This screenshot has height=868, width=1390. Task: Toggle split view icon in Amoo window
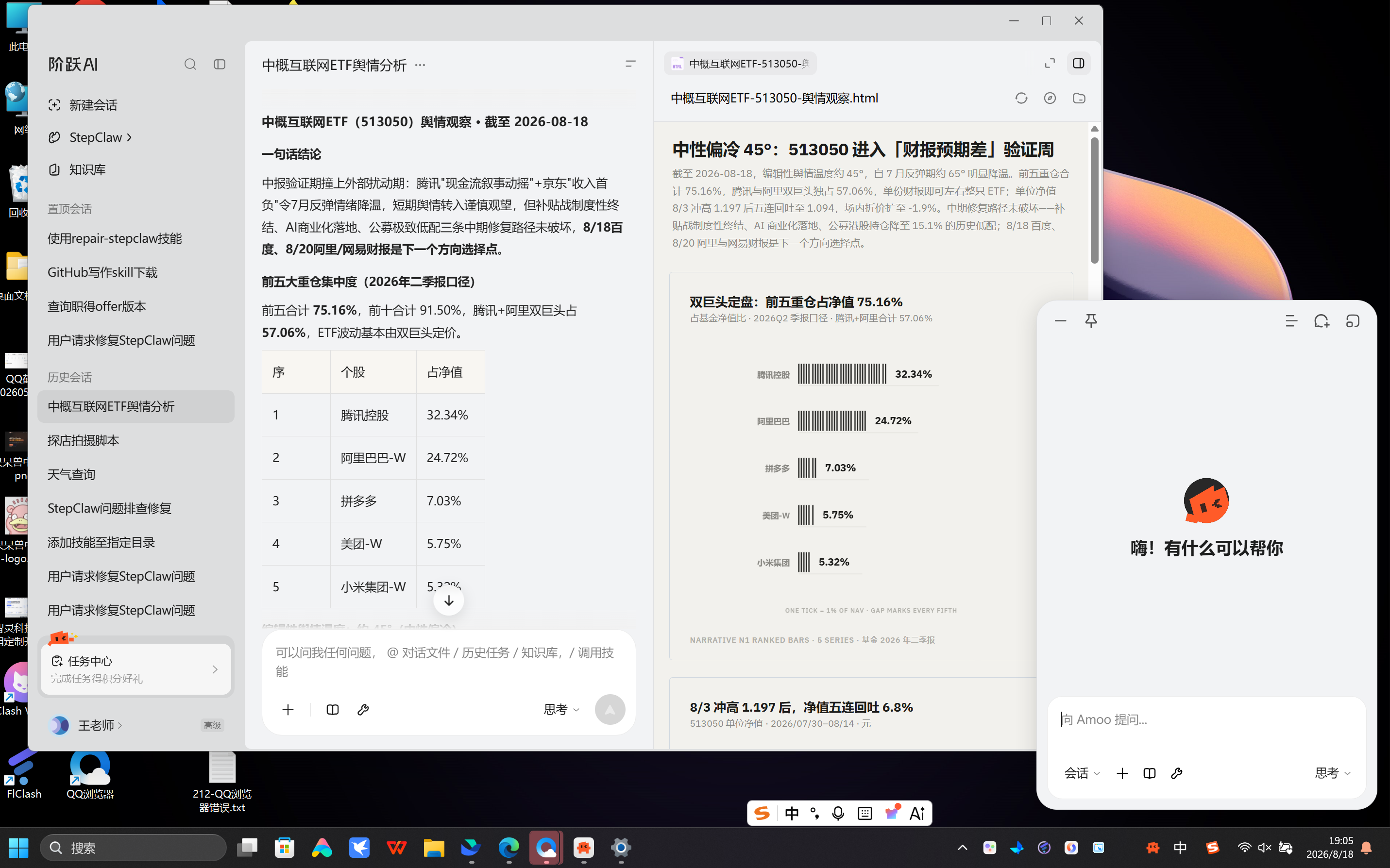click(1150, 773)
